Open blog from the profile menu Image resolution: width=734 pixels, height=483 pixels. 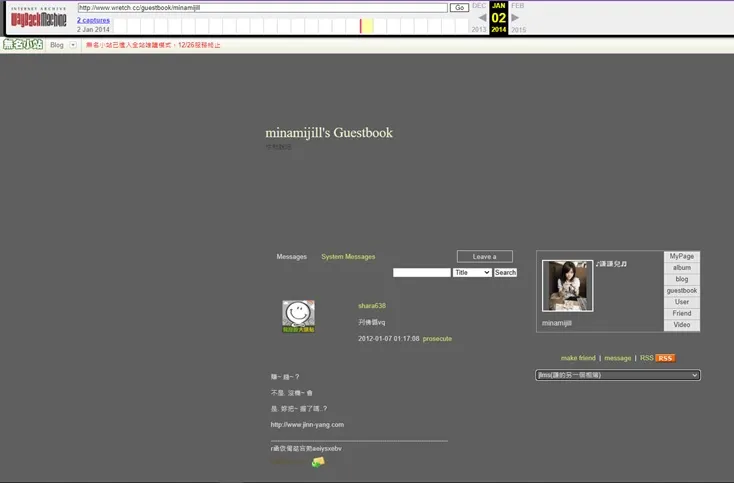coord(682,279)
